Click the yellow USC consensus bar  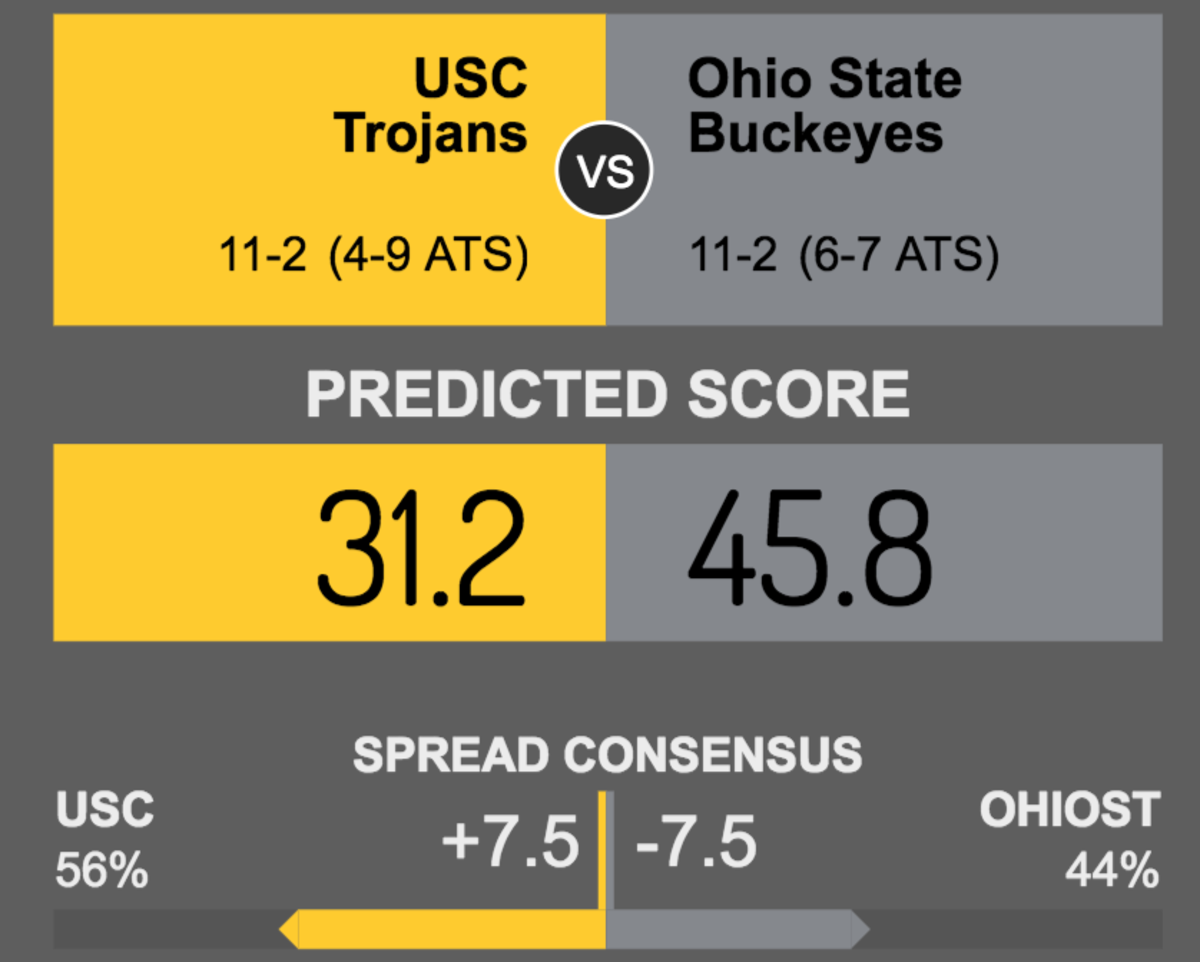pyautogui.click(x=442, y=929)
